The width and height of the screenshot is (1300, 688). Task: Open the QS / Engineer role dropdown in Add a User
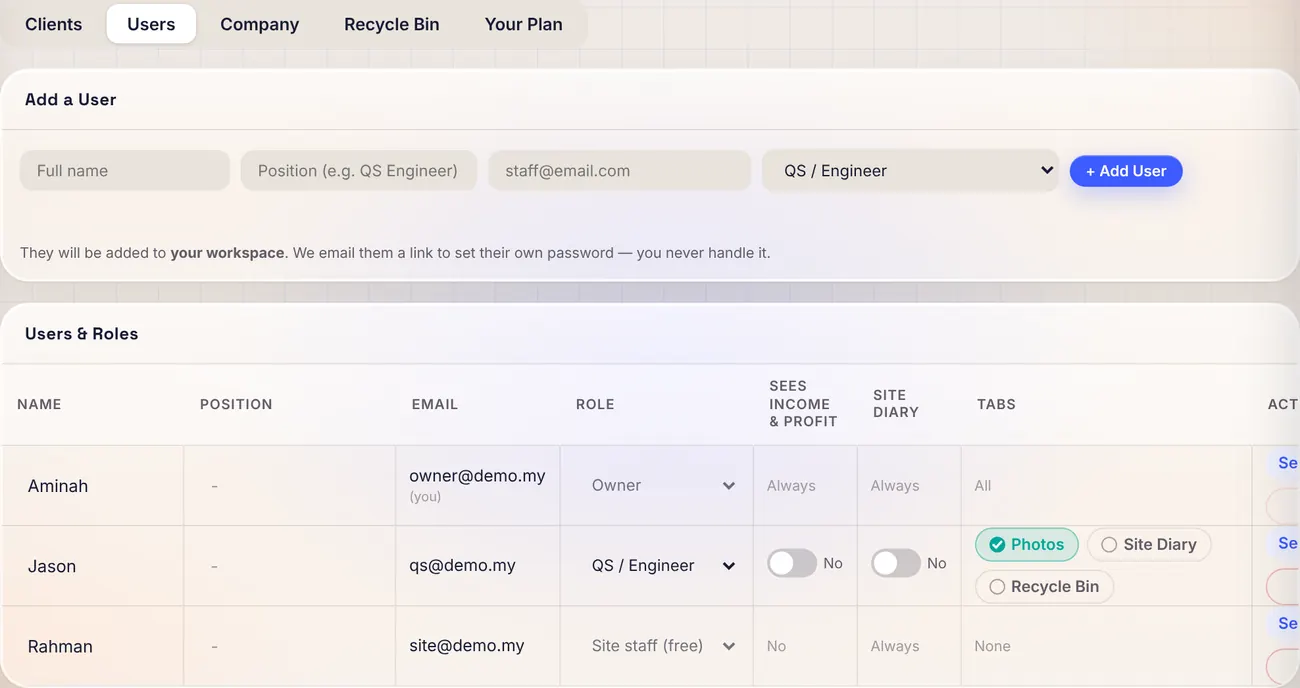[x=910, y=170]
